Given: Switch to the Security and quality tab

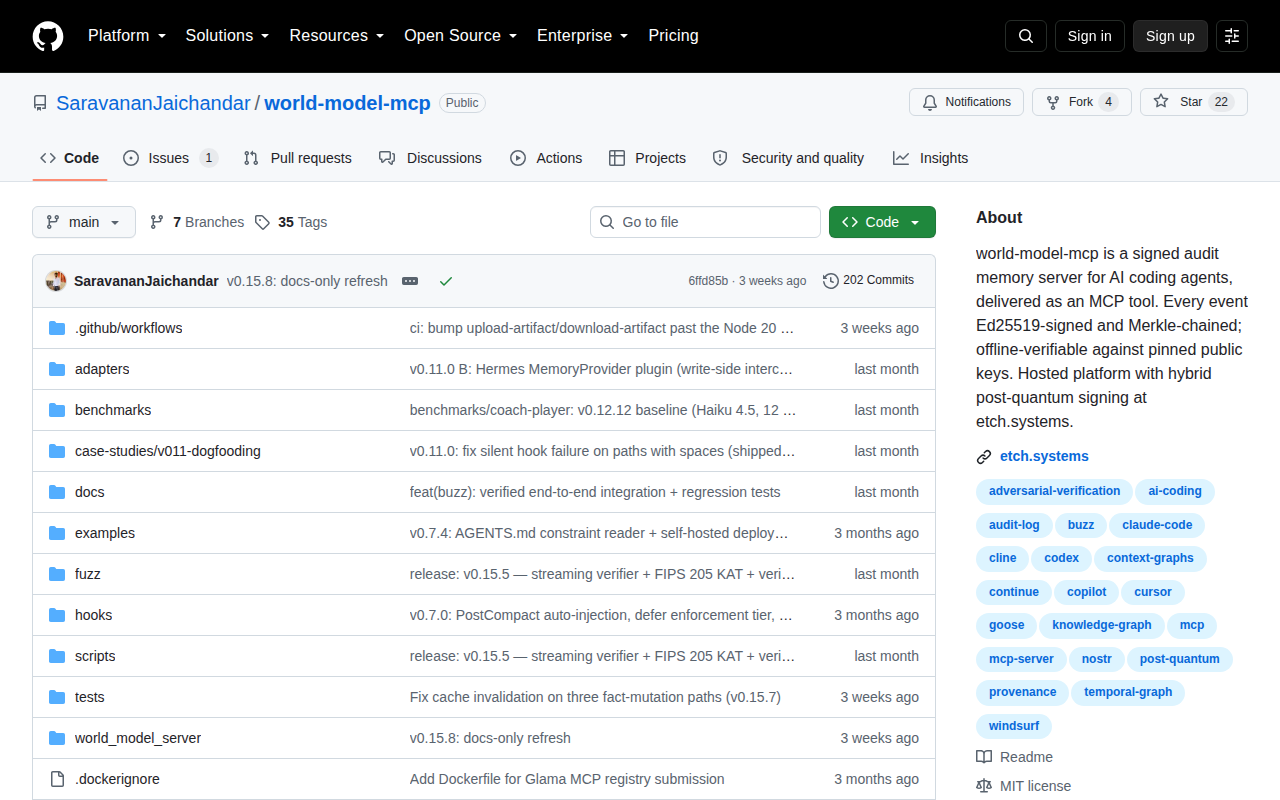Looking at the screenshot, I should [x=788, y=158].
